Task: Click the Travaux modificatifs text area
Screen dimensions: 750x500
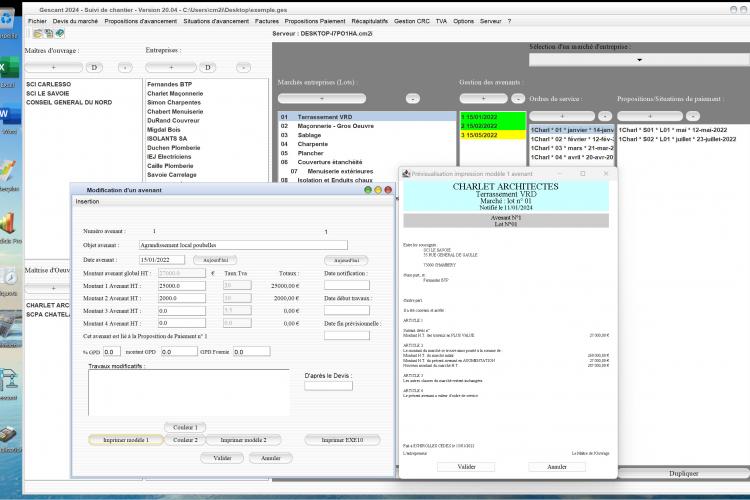Action: point(188,392)
